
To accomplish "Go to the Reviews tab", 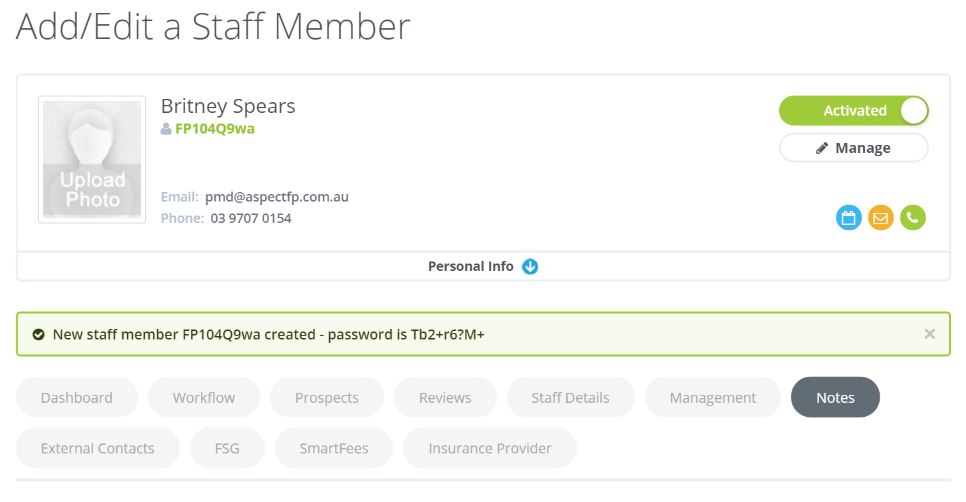I will point(445,397).
